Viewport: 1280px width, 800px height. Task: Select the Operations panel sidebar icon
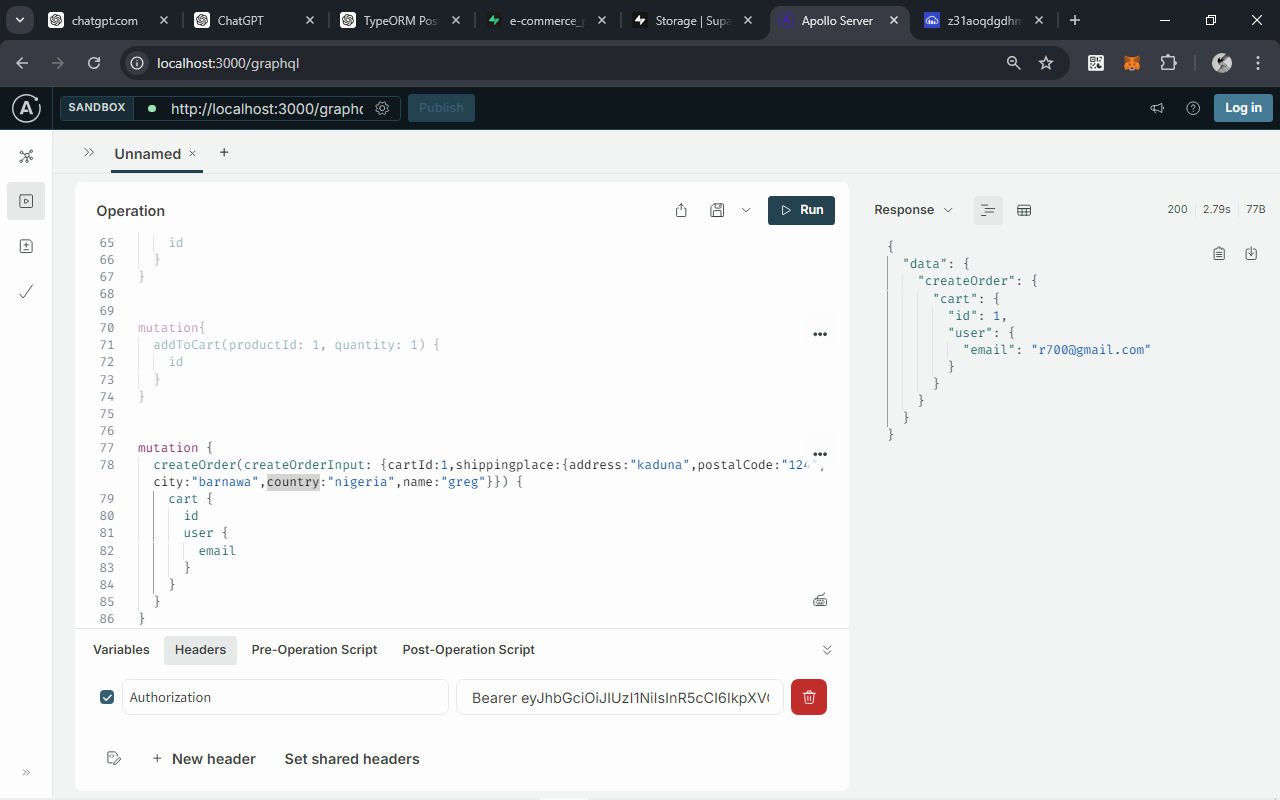26,201
